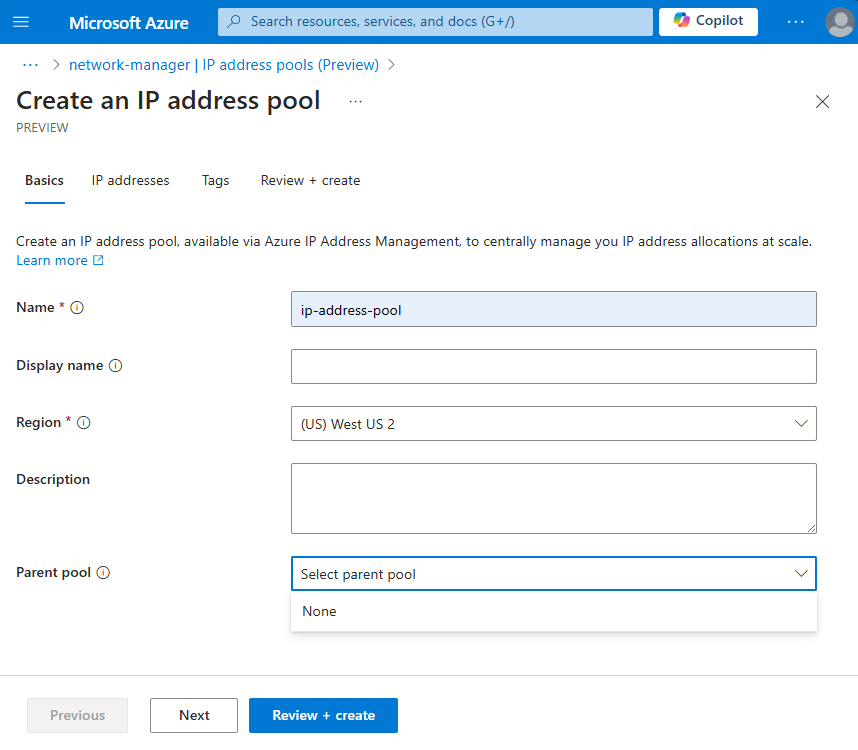The width and height of the screenshot is (858, 750).
Task: Open the Parent pool dropdown chevron
Action: 800,573
